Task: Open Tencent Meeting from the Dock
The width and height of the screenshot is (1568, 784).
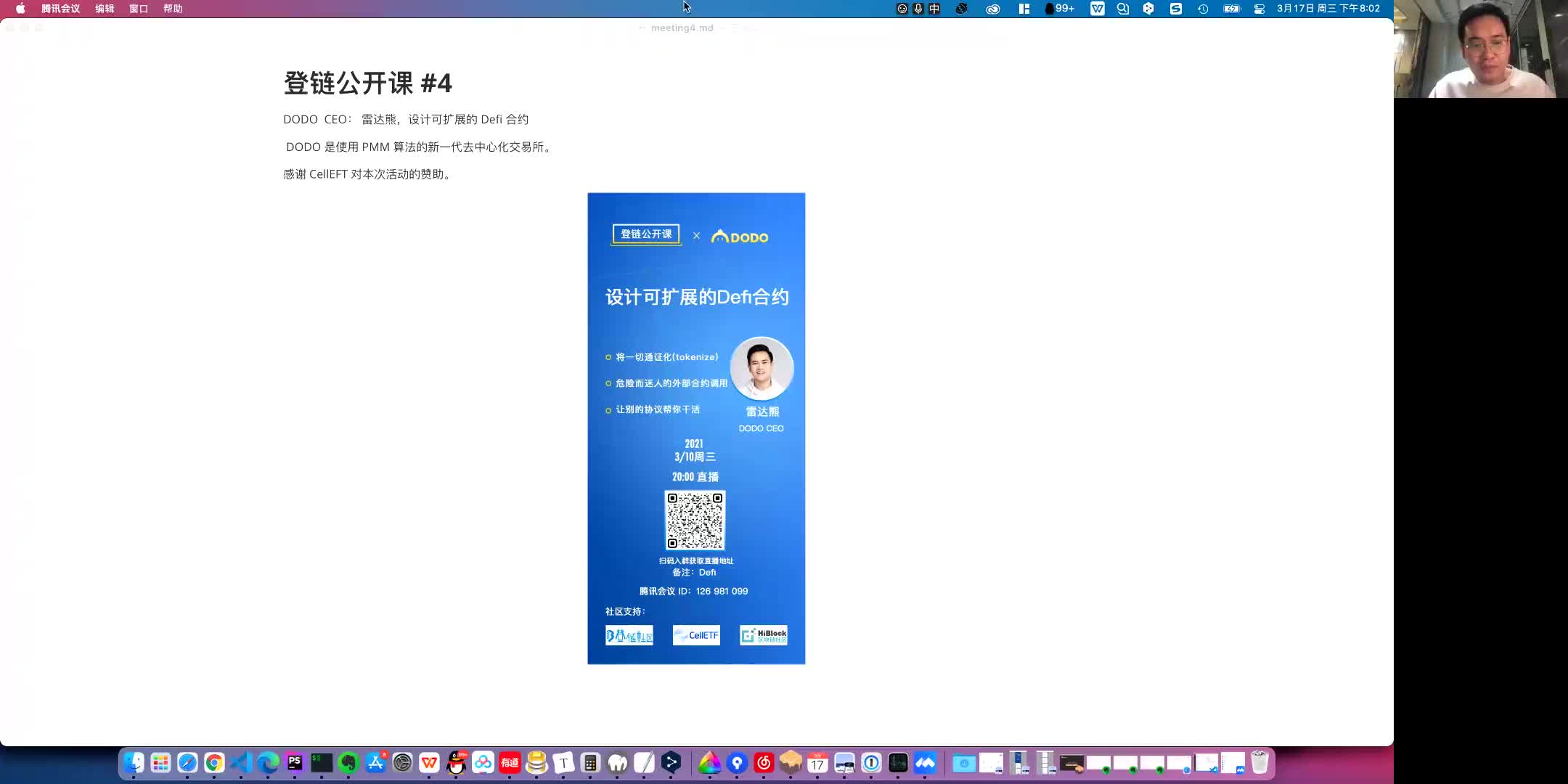Action: pyautogui.click(x=925, y=763)
